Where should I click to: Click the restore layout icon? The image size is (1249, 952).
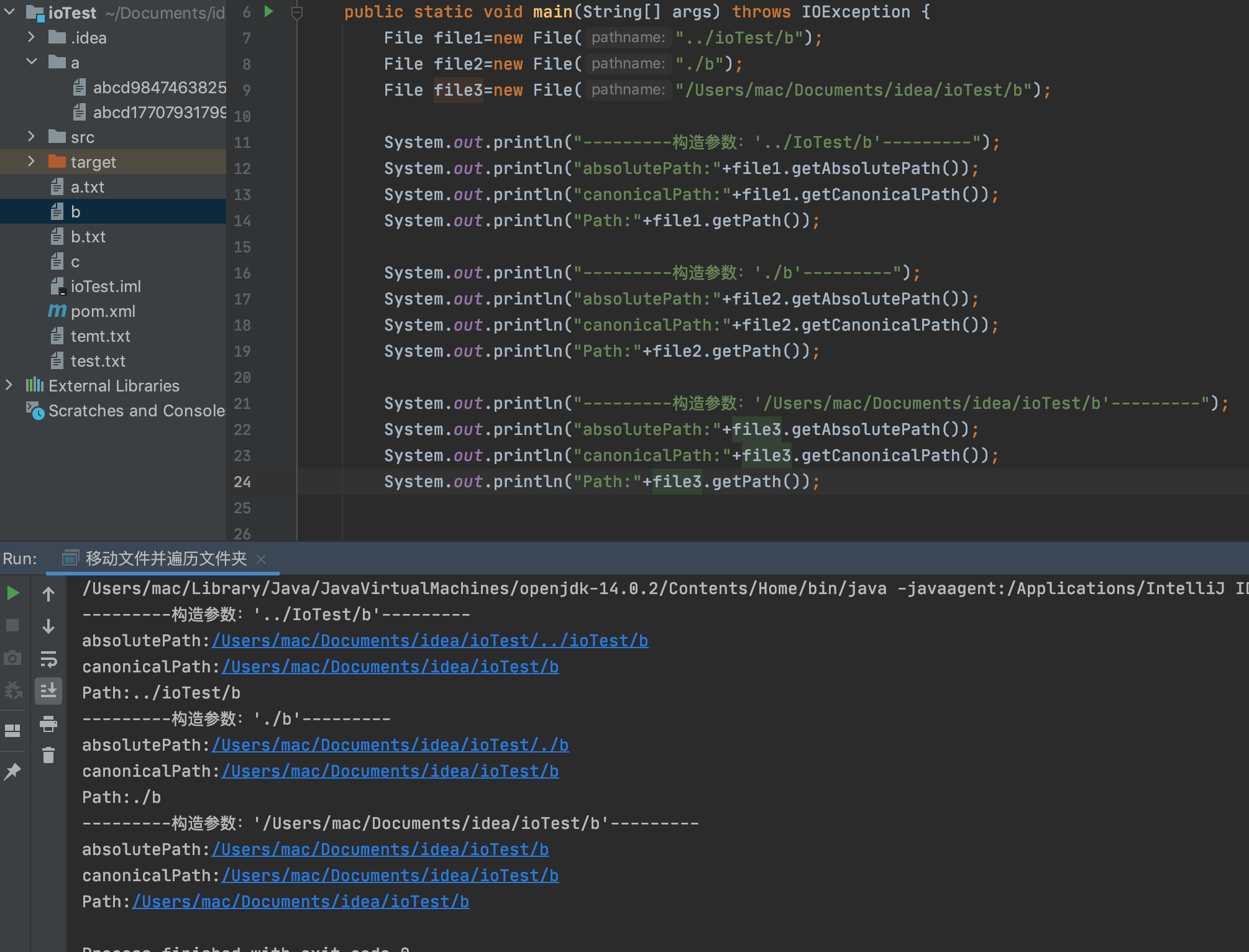[12, 731]
